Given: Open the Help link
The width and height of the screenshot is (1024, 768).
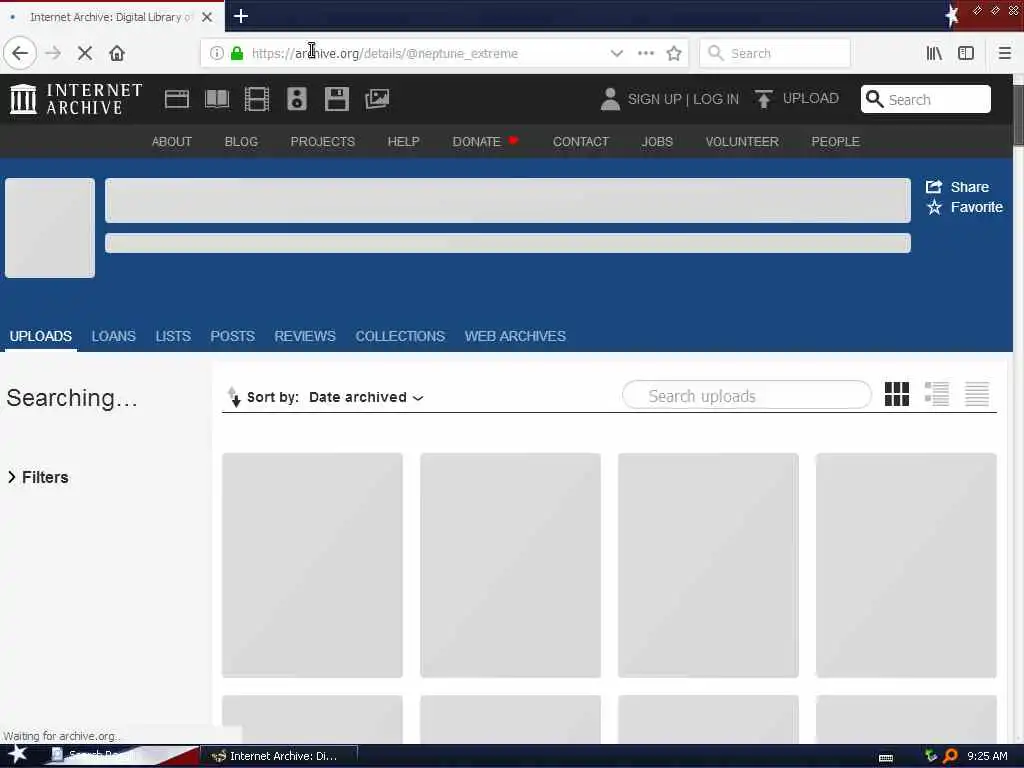Looking at the screenshot, I should (404, 142).
